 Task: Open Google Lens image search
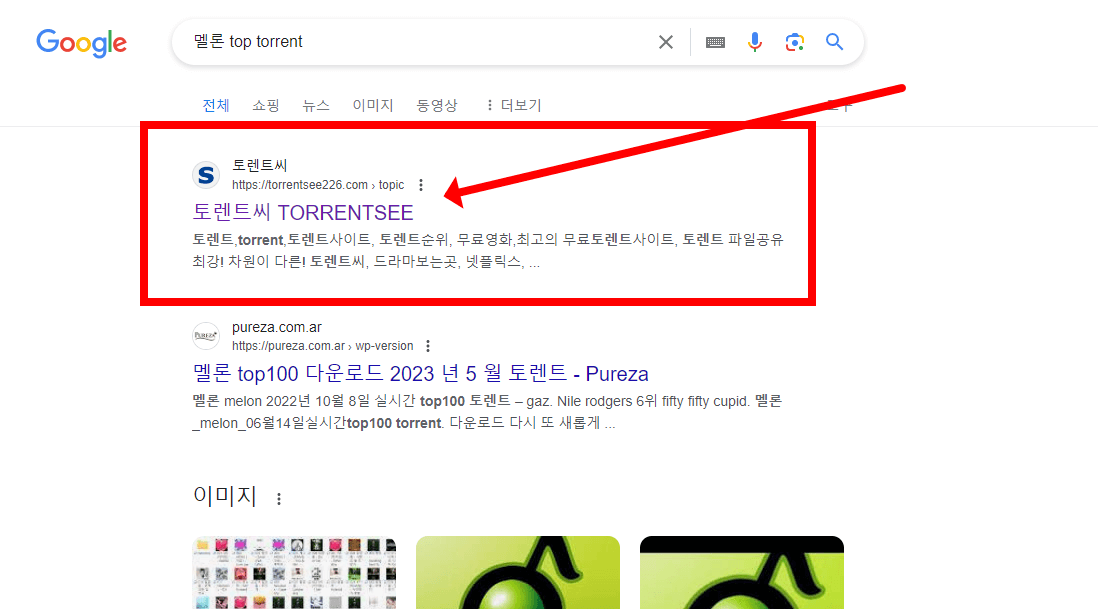pos(794,42)
